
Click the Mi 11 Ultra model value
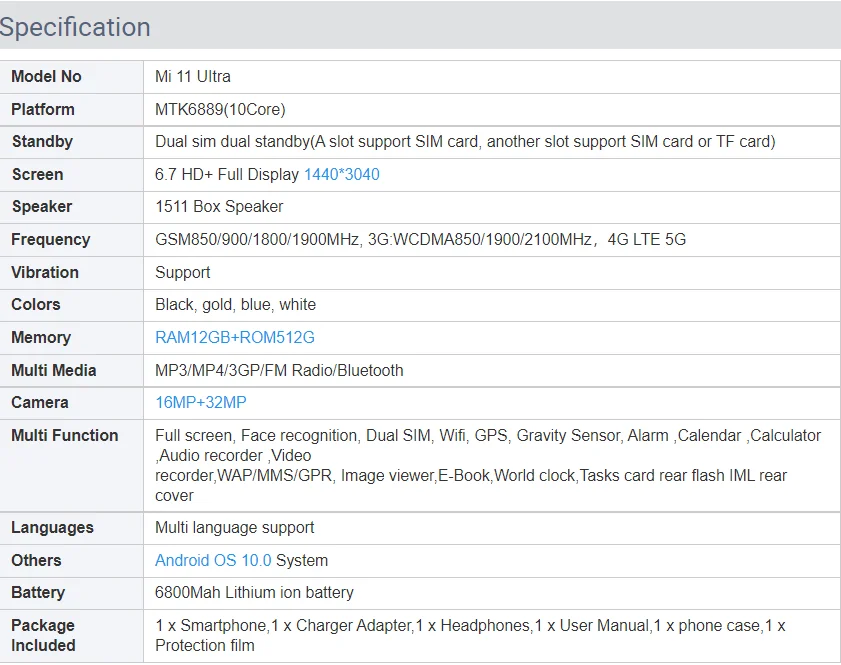[193, 77]
